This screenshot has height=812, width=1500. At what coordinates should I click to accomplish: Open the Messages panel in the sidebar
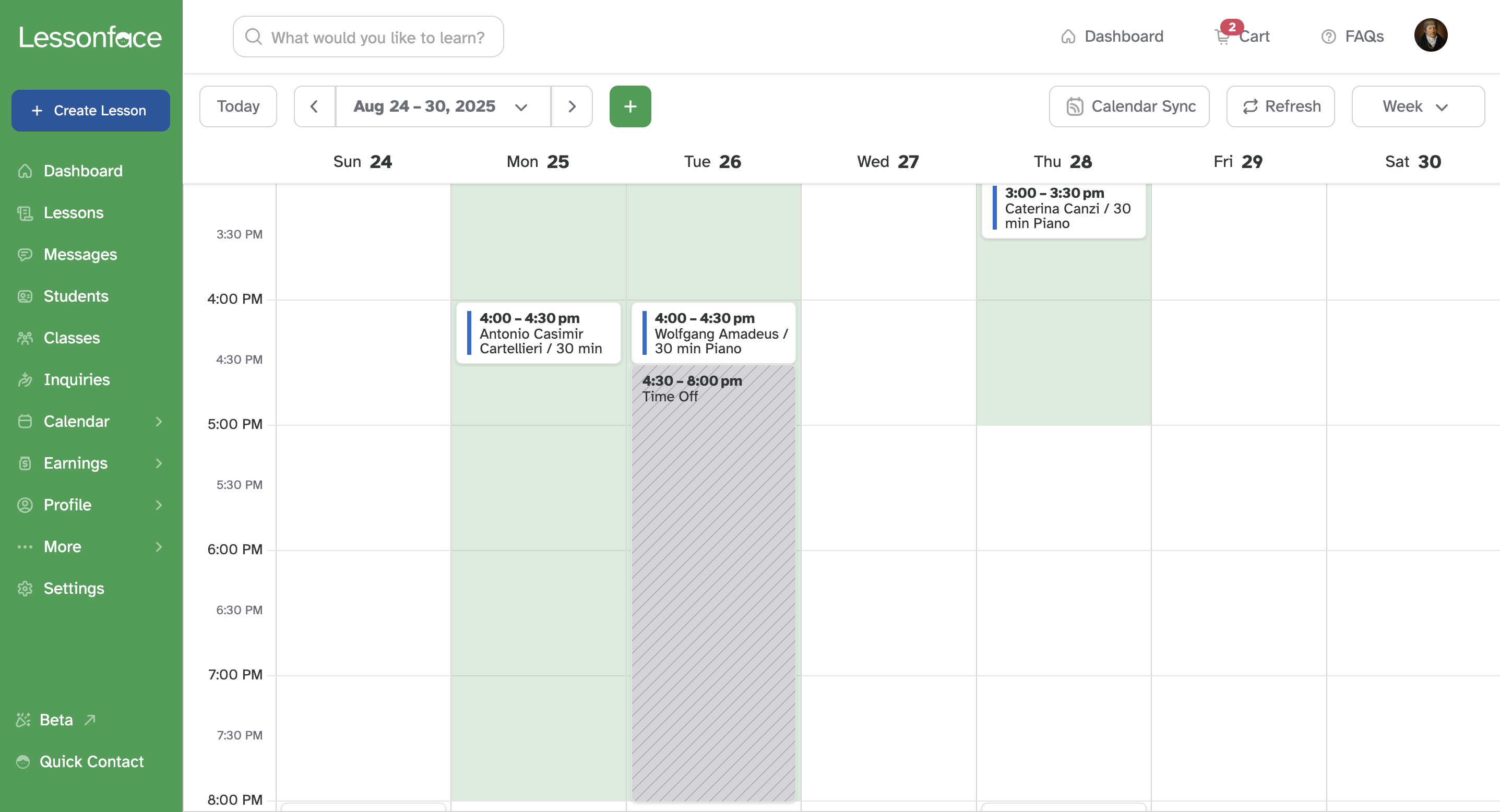click(x=80, y=254)
